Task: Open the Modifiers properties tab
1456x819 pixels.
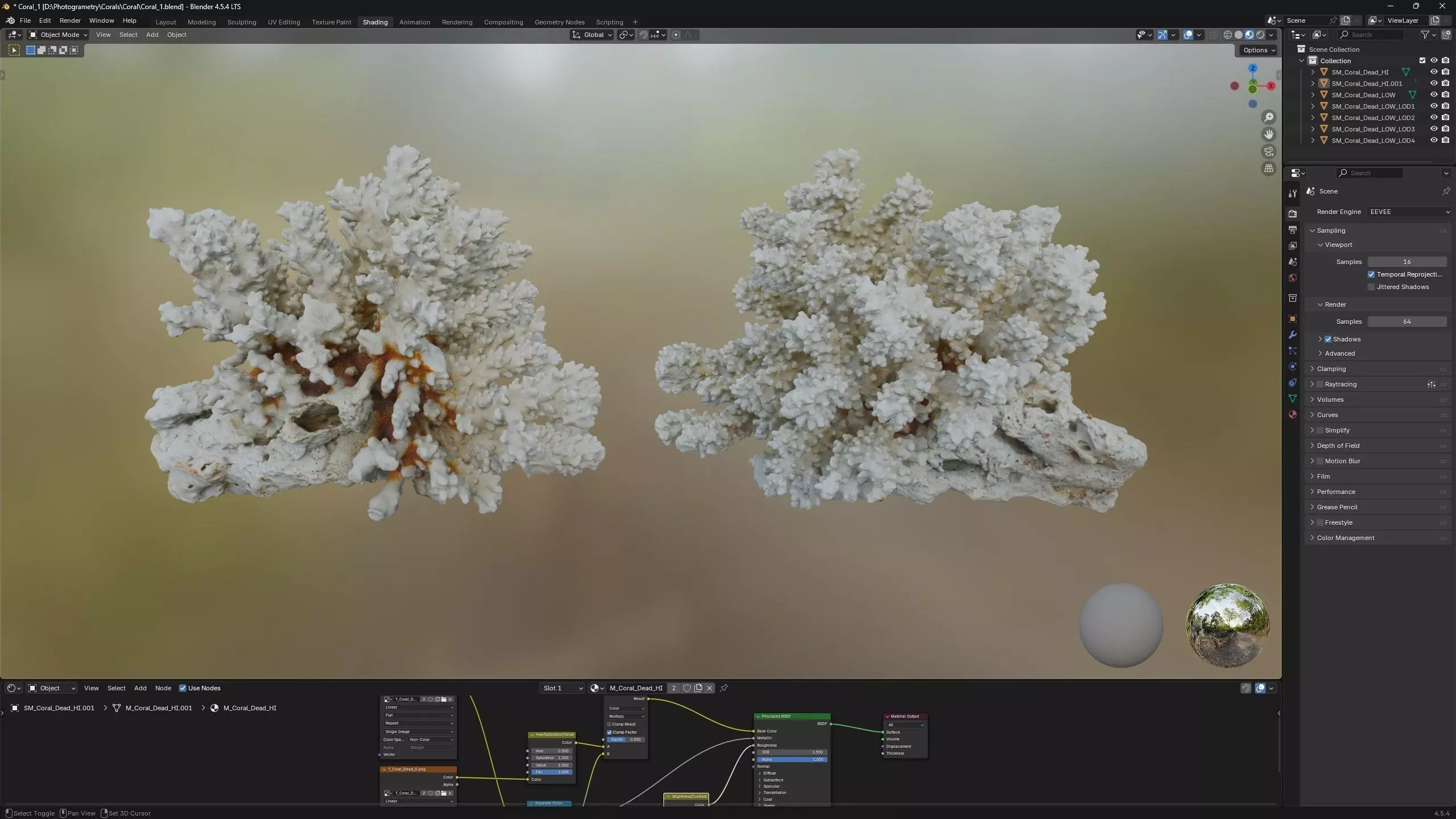Action: [1293, 335]
